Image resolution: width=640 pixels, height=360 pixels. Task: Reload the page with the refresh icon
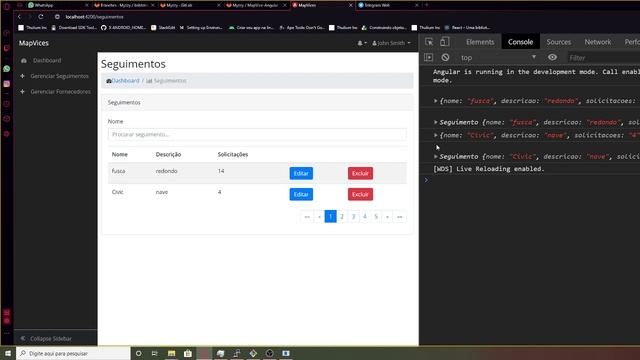[41, 17]
